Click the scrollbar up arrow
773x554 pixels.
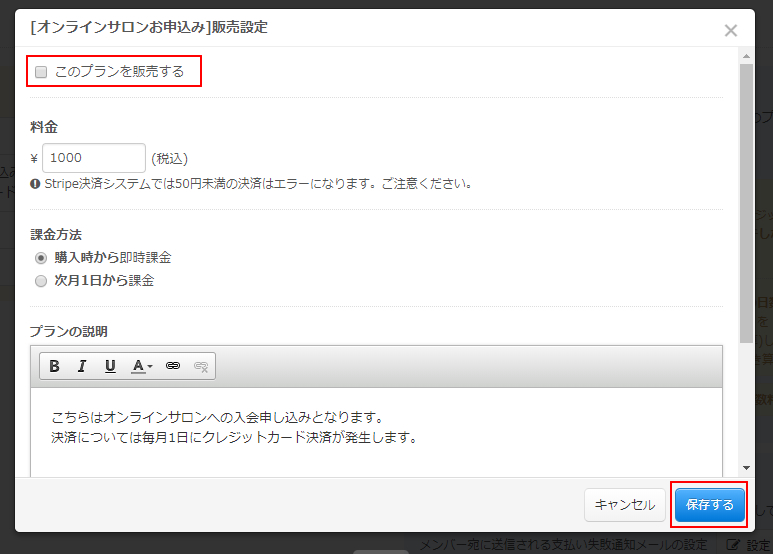(x=746, y=56)
